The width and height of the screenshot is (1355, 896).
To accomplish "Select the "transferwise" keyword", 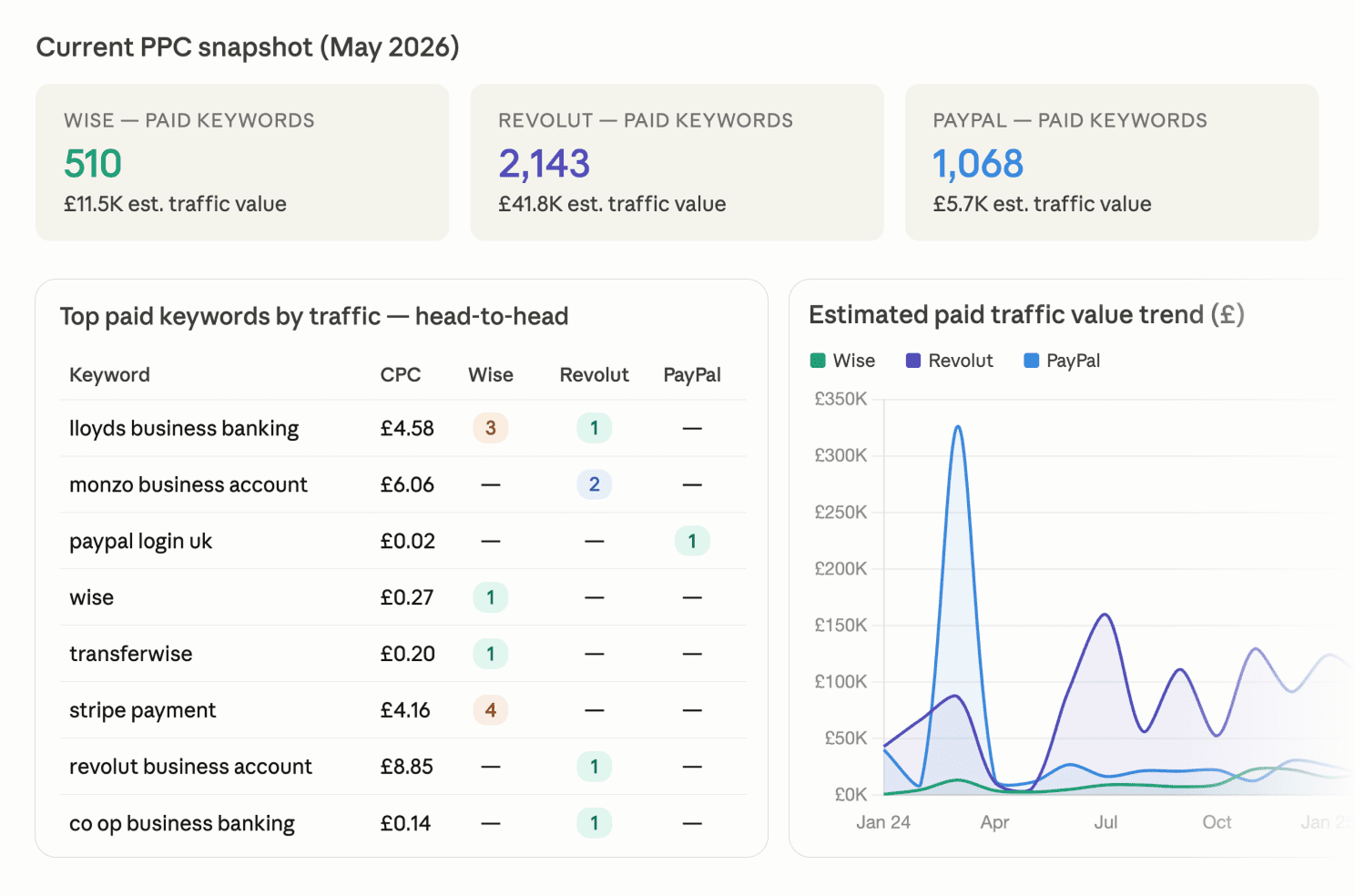I will tap(131, 654).
